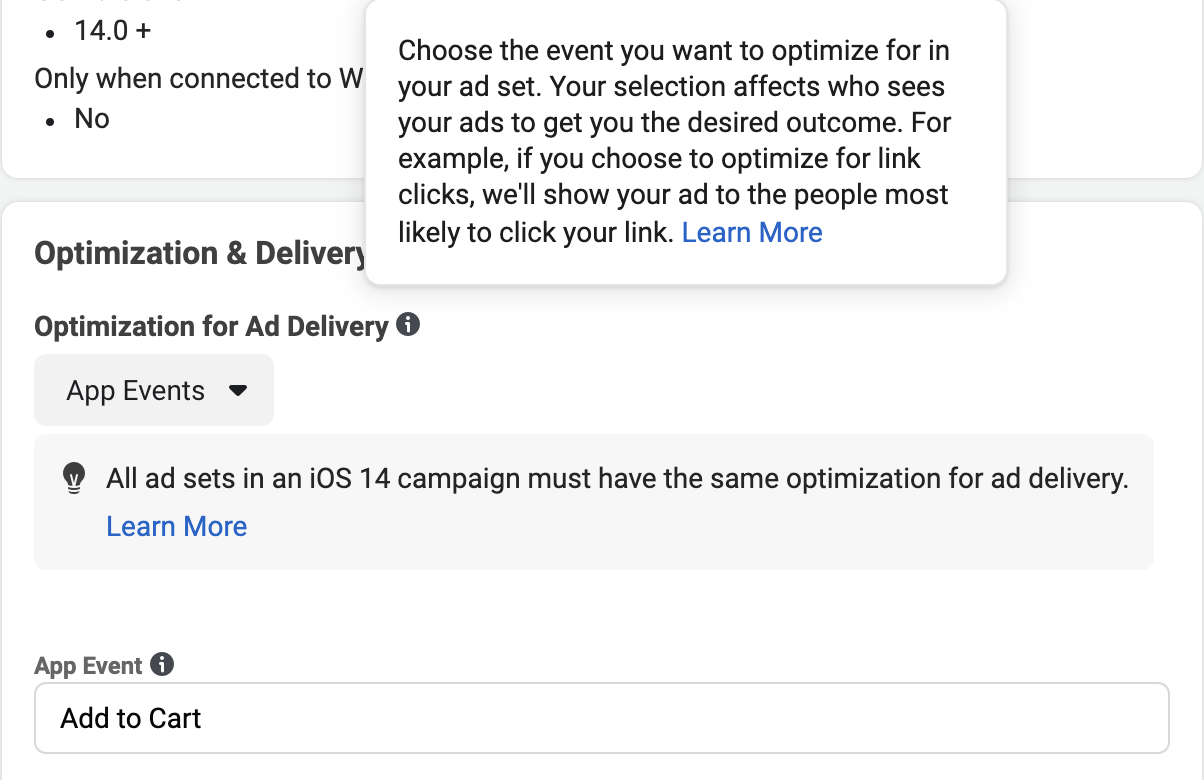1204x780 pixels.
Task: Click info icon beside Optimization for Ad Delivery
Action: [x=408, y=325]
